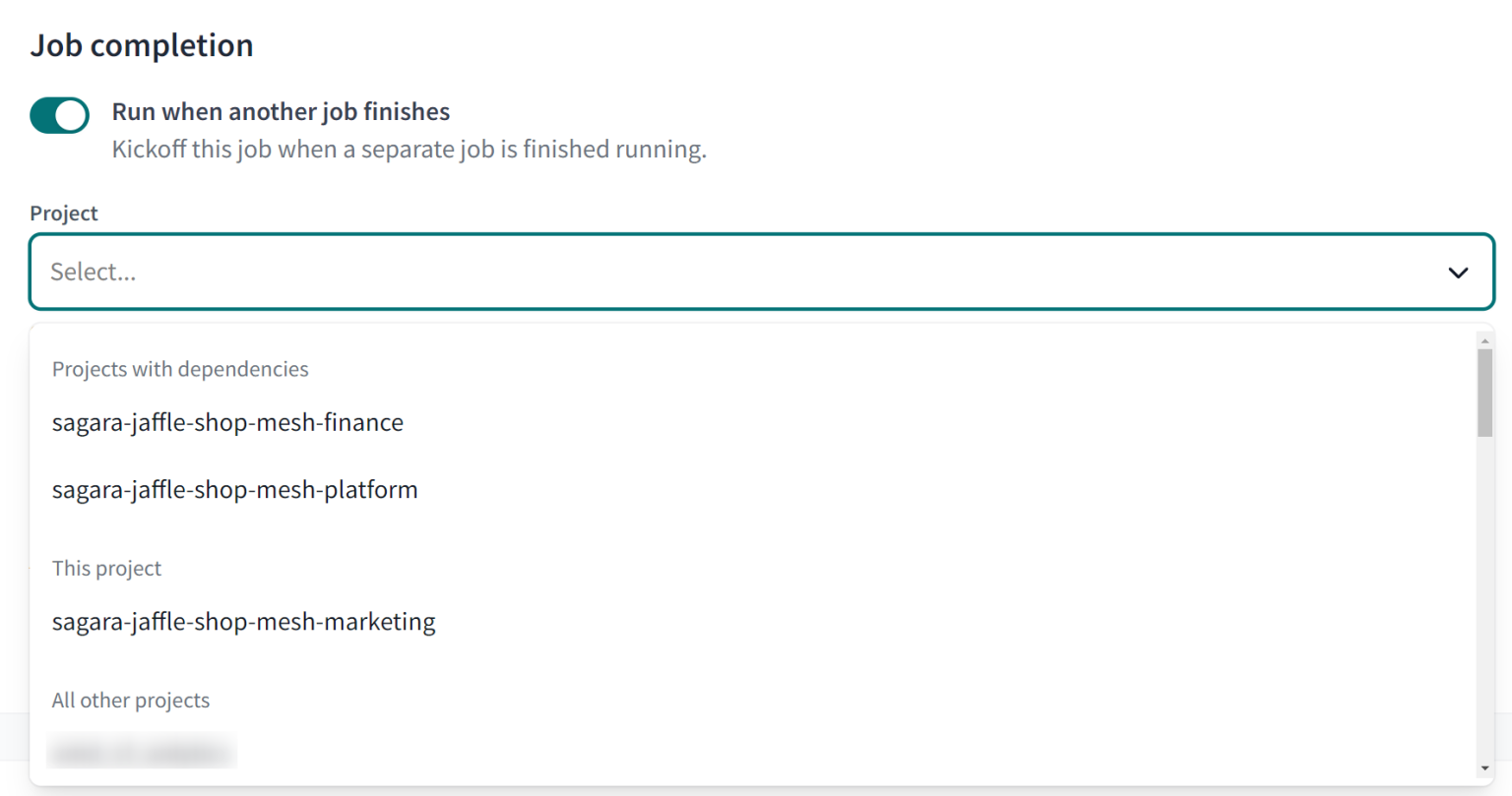Click the 'This project' group header
The image size is (1512, 796).
(x=106, y=569)
